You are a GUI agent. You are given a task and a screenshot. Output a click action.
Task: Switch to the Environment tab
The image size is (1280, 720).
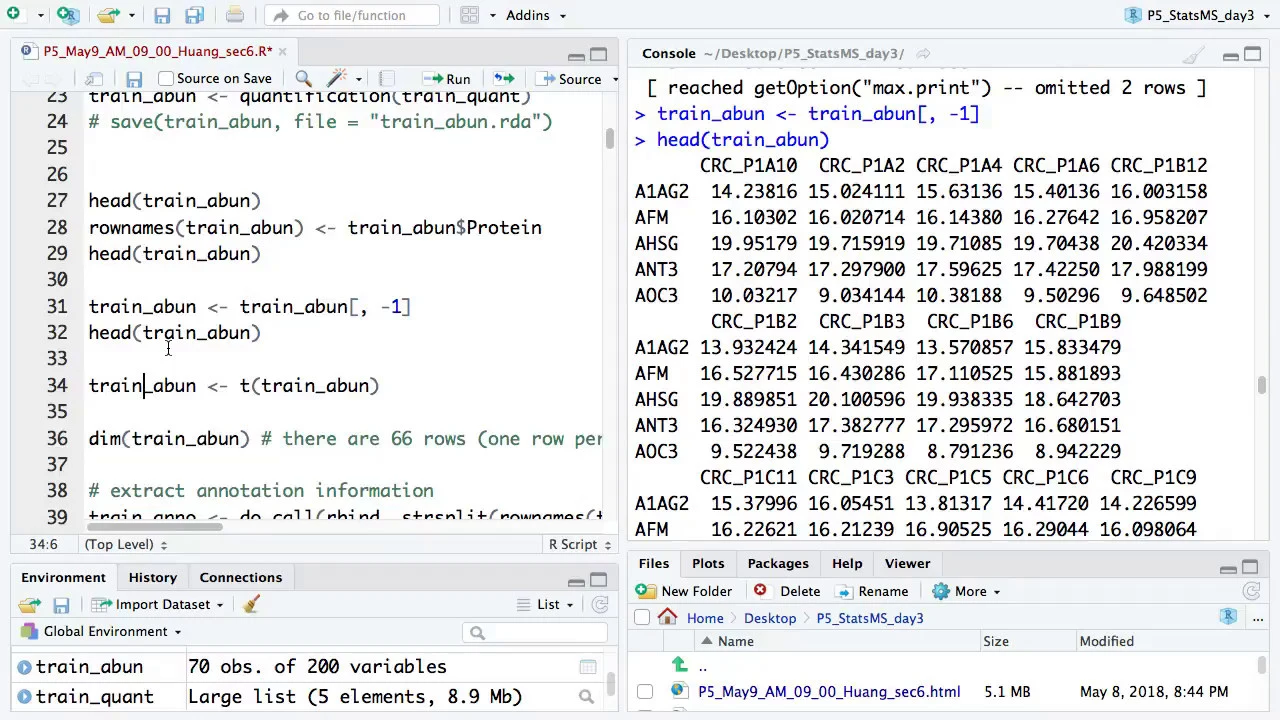click(x=63, y=577)
